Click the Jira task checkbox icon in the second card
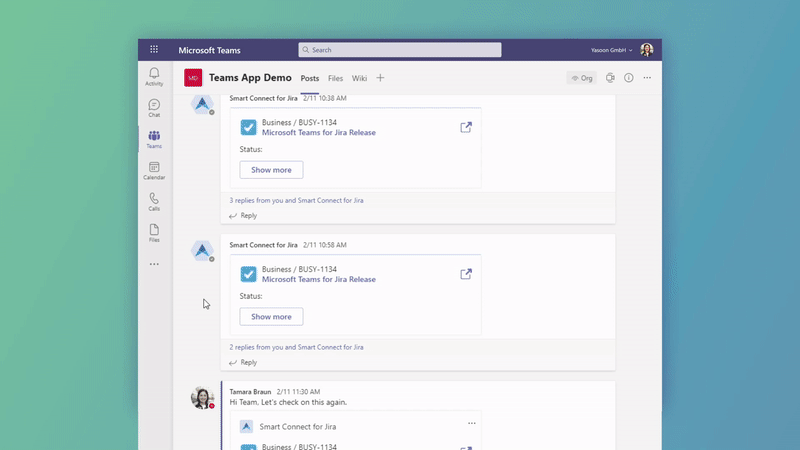800x450 pixels. tap(248, 274)
